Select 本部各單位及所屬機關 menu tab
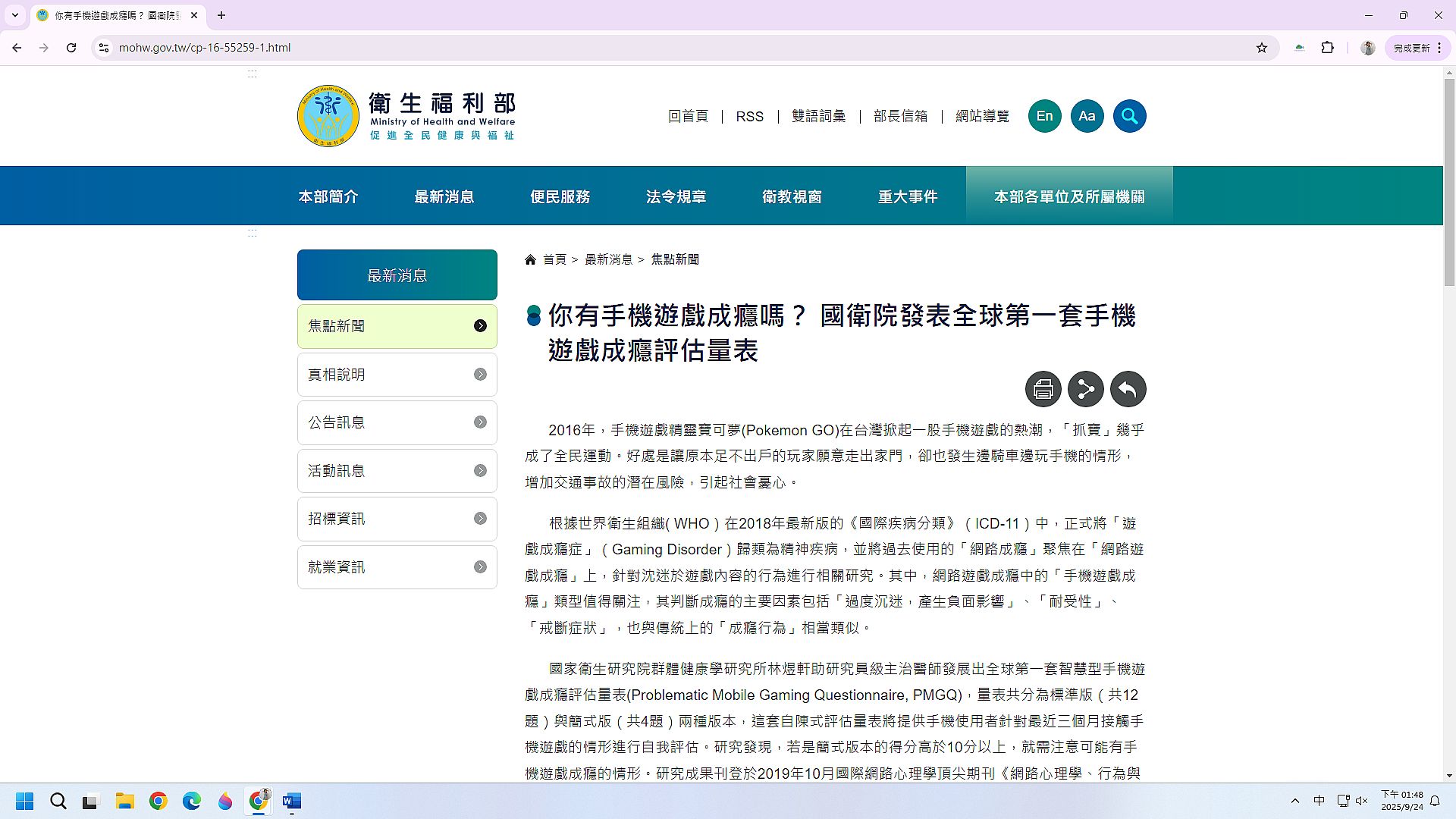Screen dimensions: 1456x819 (1068, 196)
